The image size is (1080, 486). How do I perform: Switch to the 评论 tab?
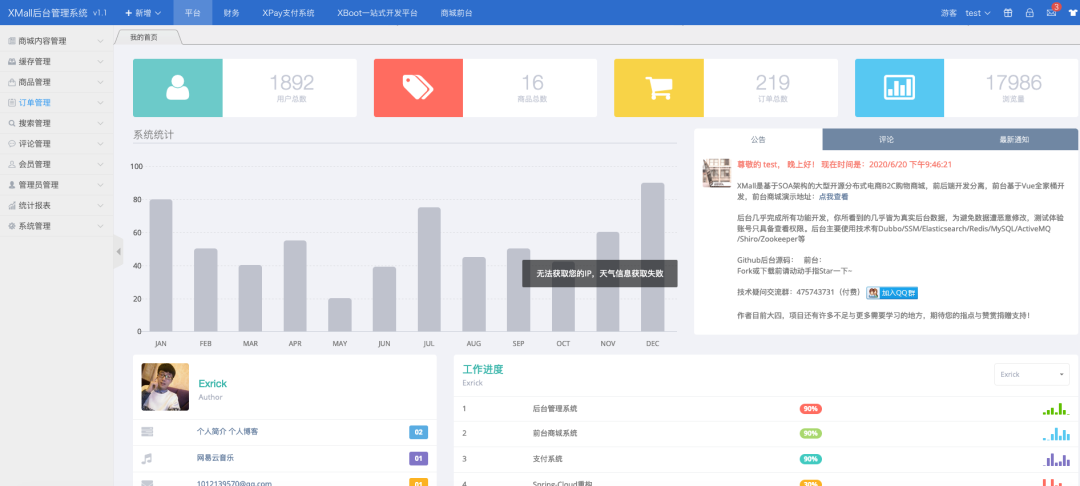tap(886, 139)
